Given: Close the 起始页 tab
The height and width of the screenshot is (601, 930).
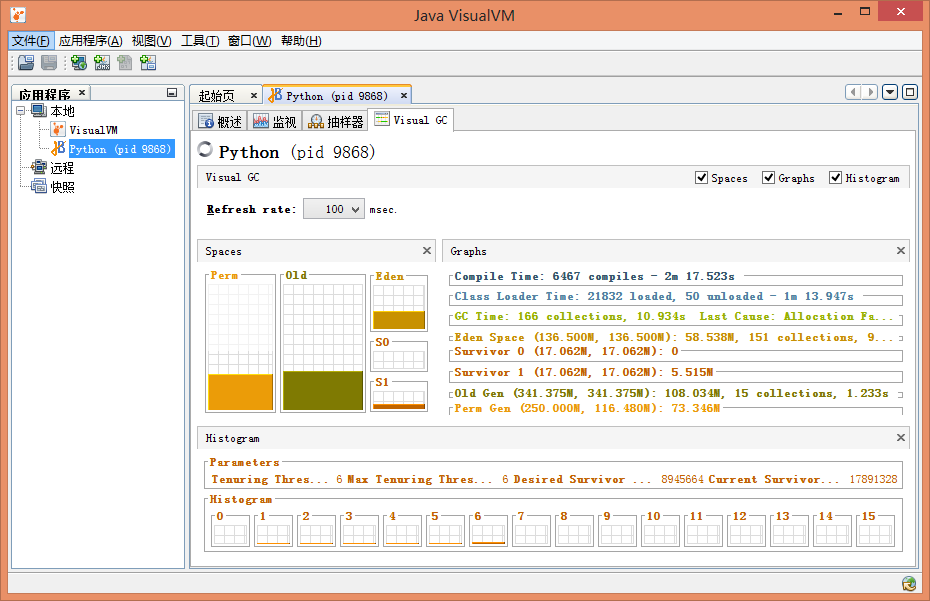Looking at the screenshot, I should (254, 95).
